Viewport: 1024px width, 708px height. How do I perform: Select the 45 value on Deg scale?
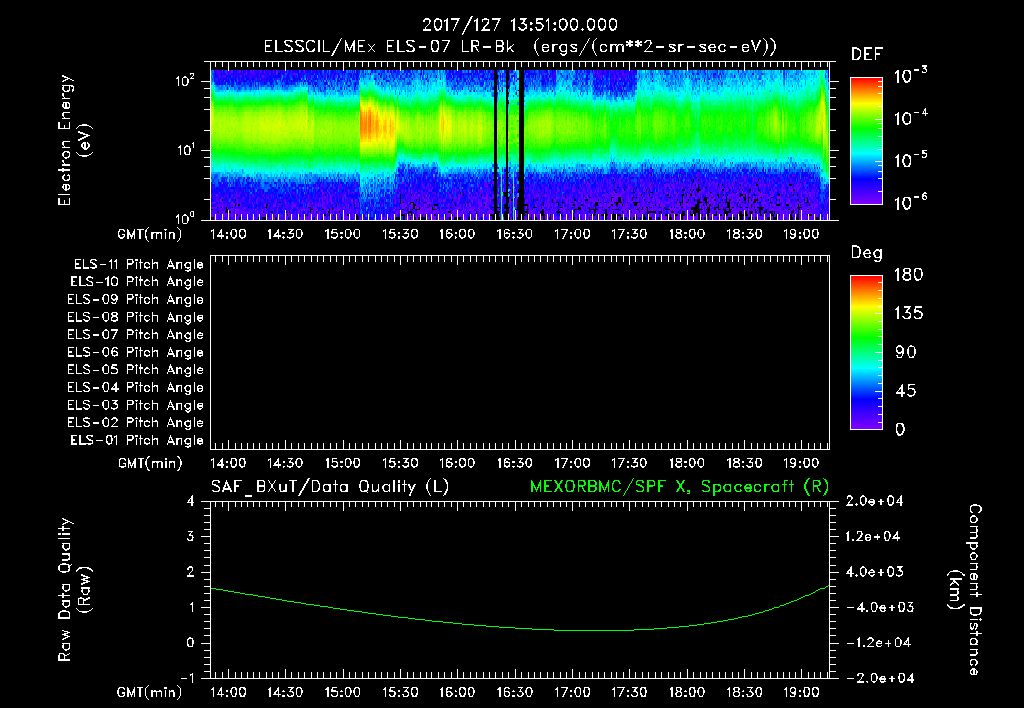(905, 391)
